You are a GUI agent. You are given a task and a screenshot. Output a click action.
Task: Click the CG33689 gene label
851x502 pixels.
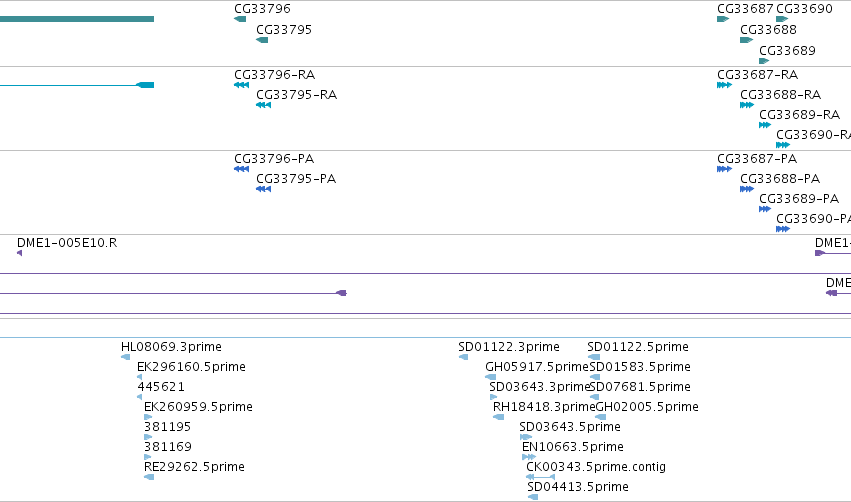[787, 50]
